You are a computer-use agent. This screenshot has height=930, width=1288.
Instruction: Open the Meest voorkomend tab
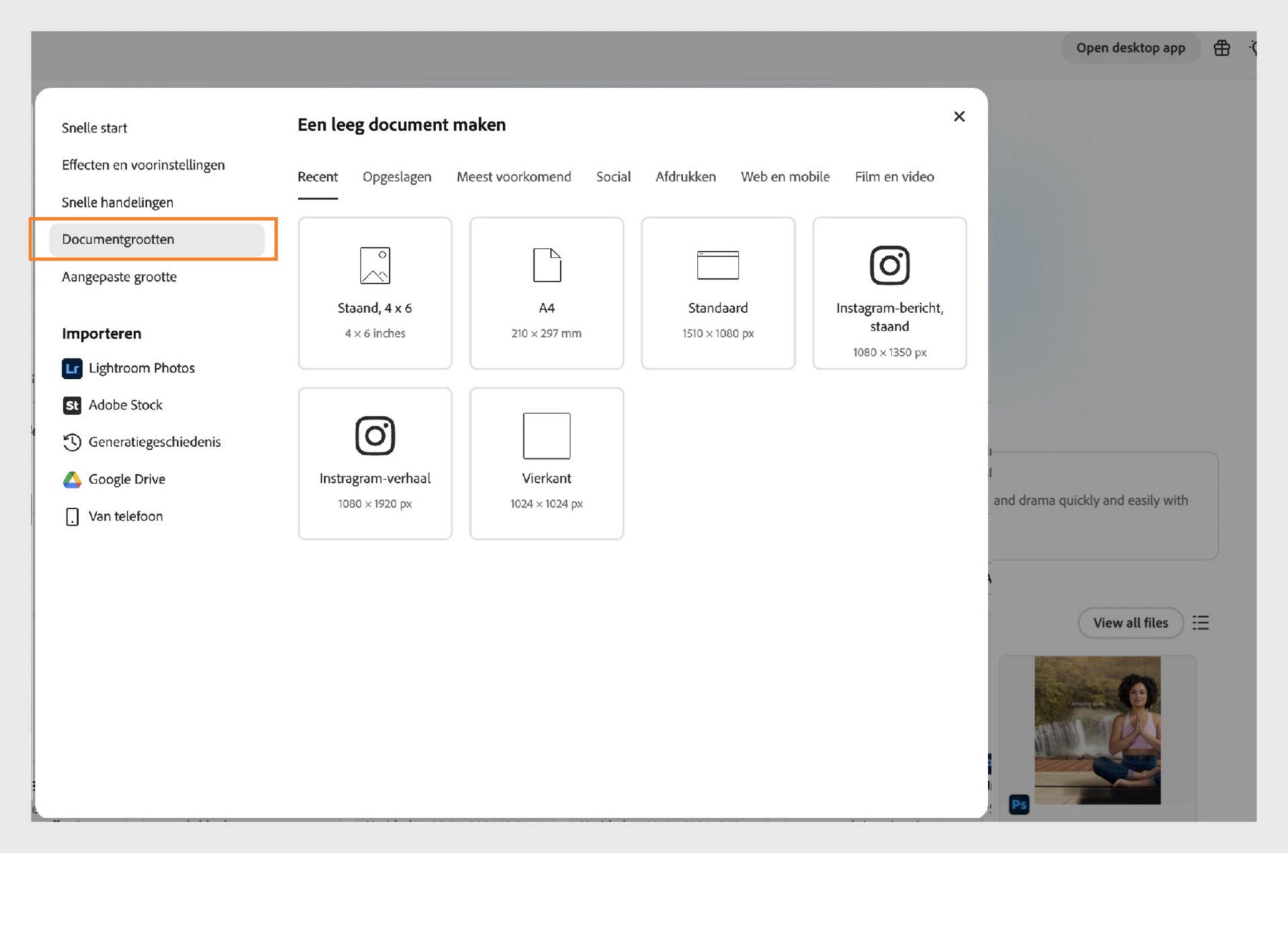[x=514, y=177]
